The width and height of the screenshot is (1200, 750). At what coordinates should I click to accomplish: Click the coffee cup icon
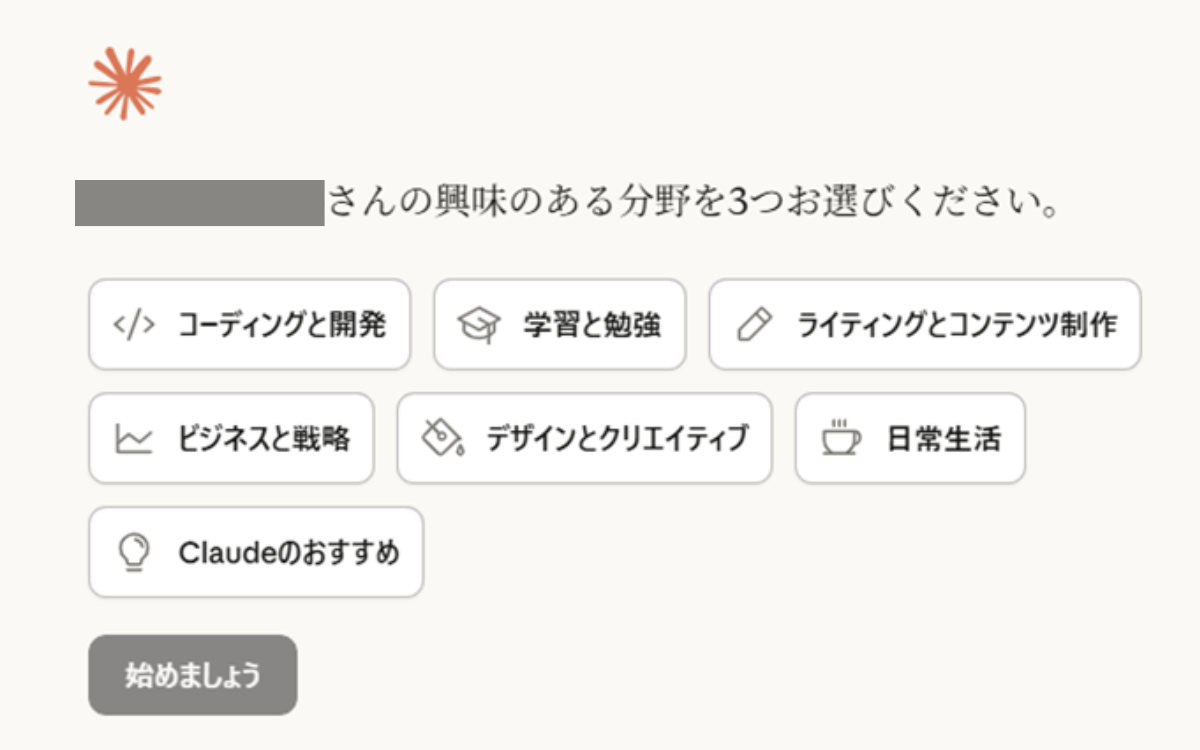click(840, 439)
